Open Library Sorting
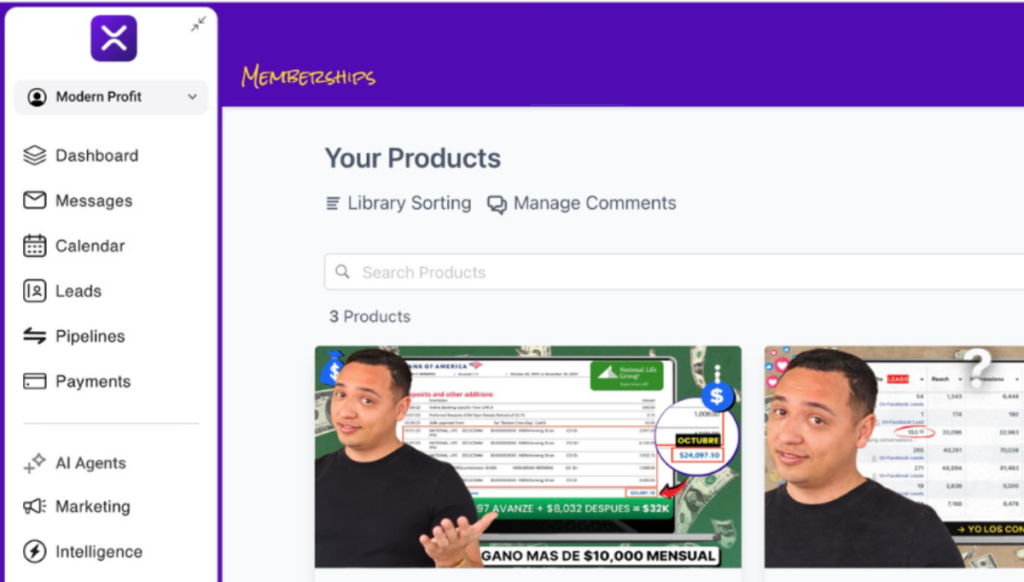The height and width of the screenshot is (582, 1024). pos(398,203)
